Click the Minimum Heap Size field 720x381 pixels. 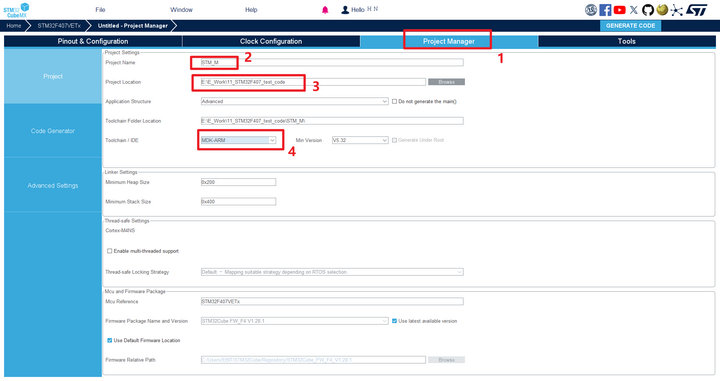pos(238,182)
